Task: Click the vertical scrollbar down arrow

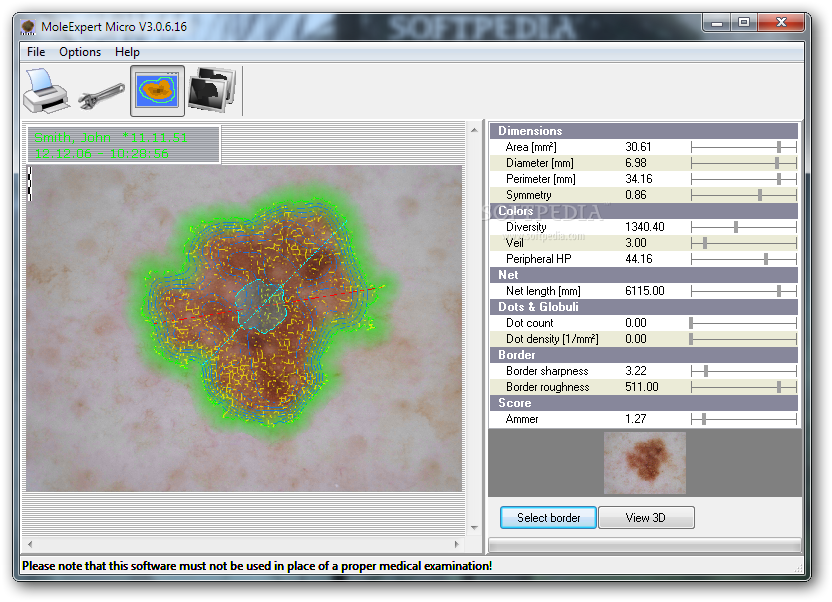Action: point(474,528)
